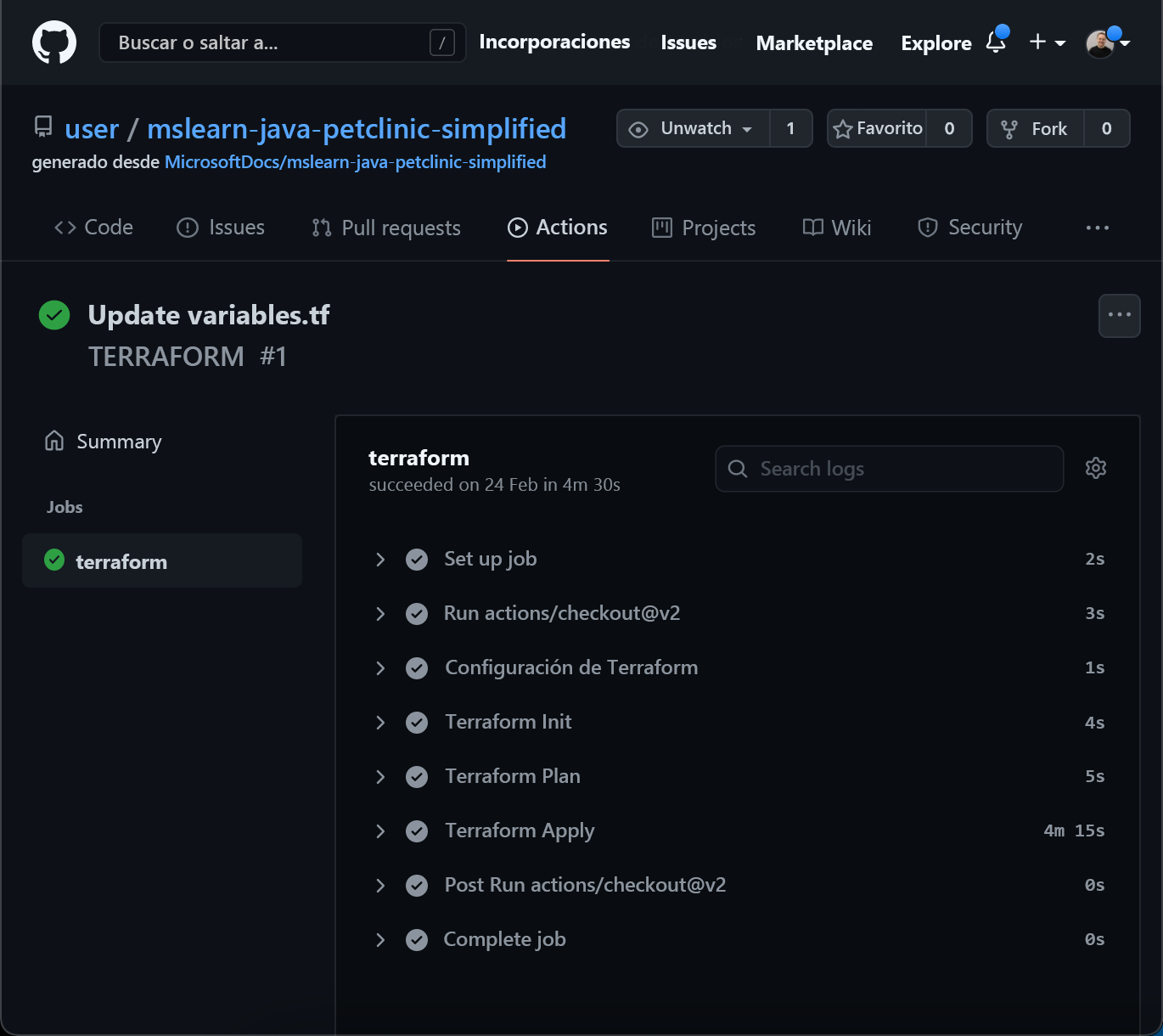Open the repo nav overflow ellipsis

[x=1098, y=228]
